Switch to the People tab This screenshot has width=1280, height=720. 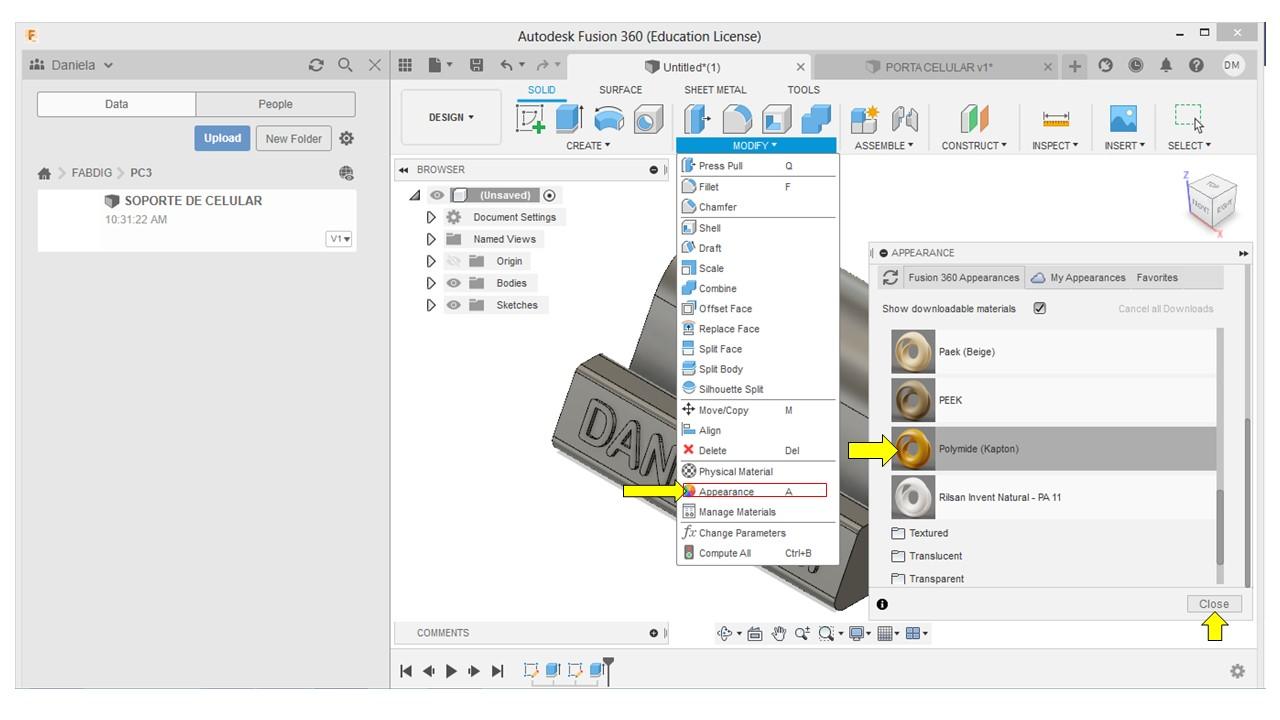click(275, 104)
